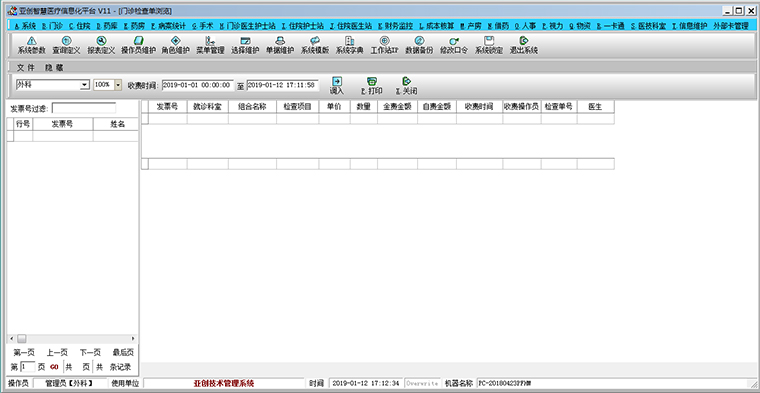Open the 外部卡管理 menu
760x393 pixels.
coord(731,26)
